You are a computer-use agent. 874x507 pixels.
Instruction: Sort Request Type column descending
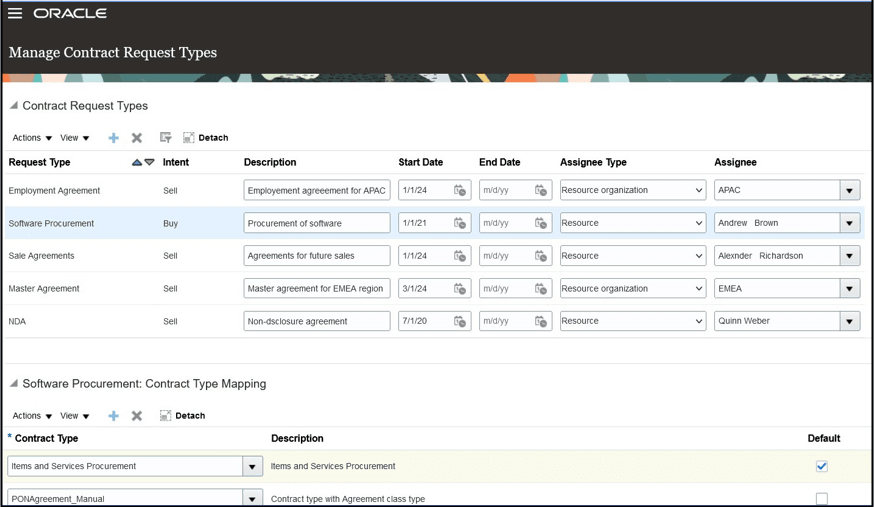[x=149, y=162]
